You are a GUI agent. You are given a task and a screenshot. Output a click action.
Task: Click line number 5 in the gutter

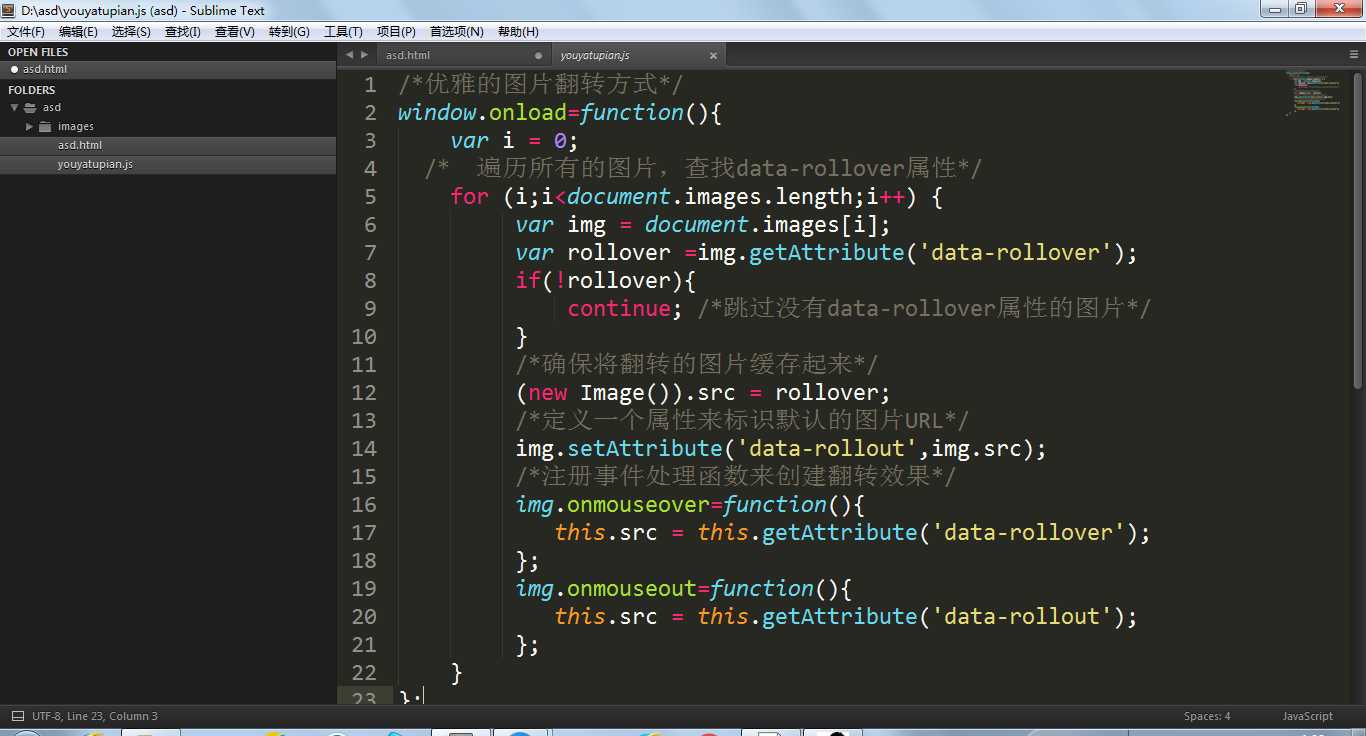371,197
